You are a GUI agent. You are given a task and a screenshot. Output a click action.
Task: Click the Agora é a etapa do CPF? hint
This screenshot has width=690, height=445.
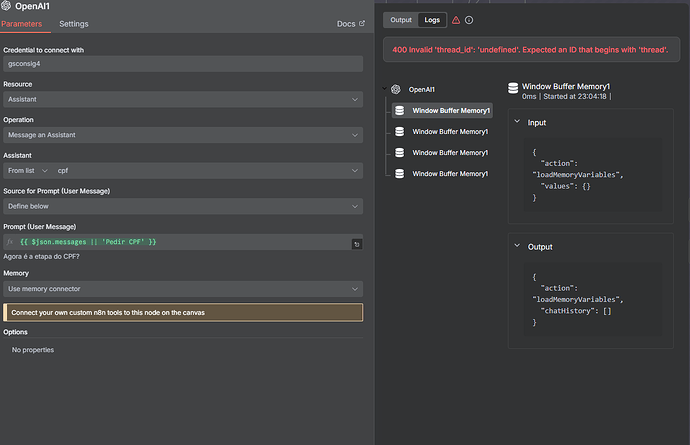point(41,257)
